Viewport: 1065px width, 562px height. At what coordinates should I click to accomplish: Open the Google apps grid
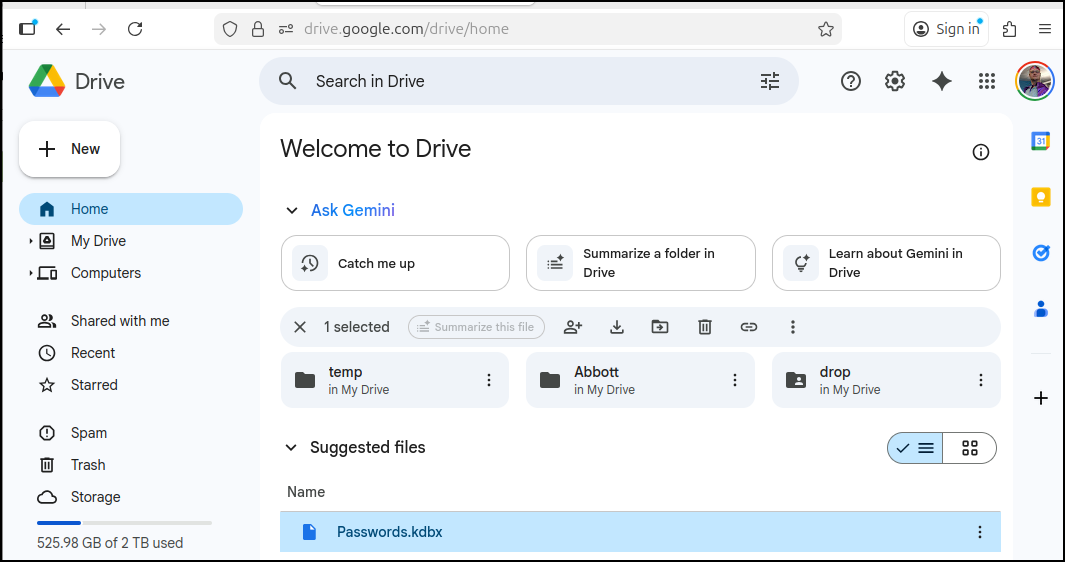[x=986, y=82]
